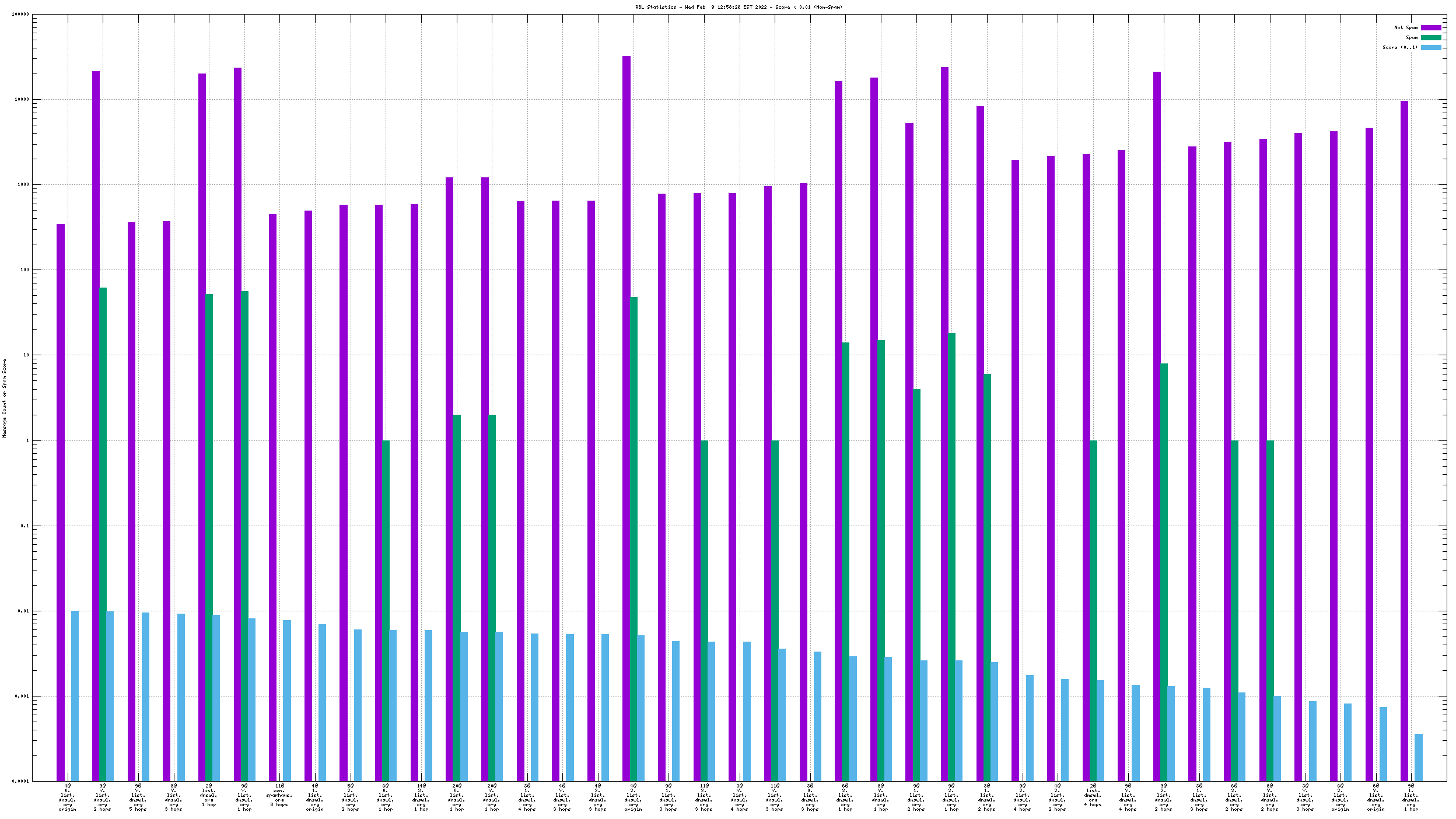Click the first '4@ 0.list.dnswl.org origin' label
This screenshot has width=1456, height=819.
[68, 797]
